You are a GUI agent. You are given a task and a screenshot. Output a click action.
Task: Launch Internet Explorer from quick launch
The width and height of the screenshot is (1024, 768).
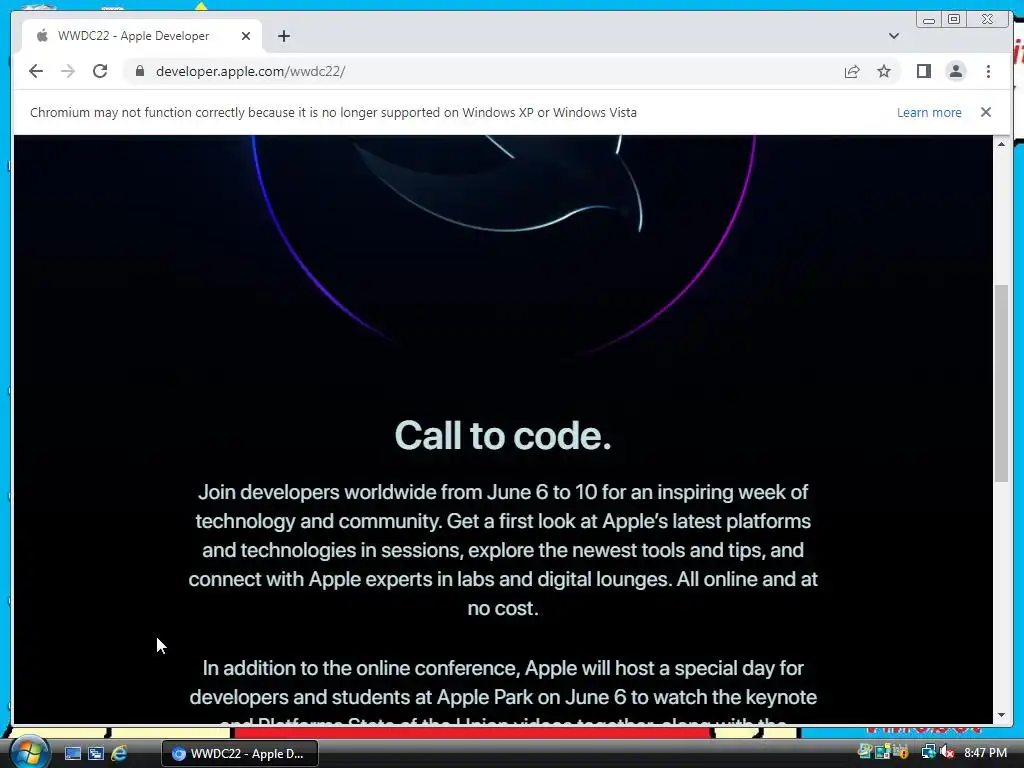(x=119, y=754)
